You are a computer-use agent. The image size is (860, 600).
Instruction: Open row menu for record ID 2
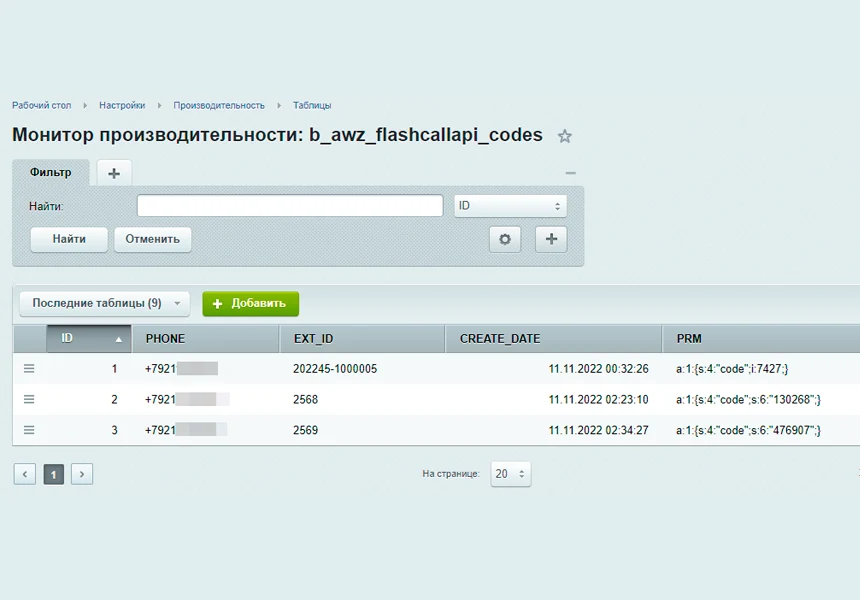click(x=29, y=399)
